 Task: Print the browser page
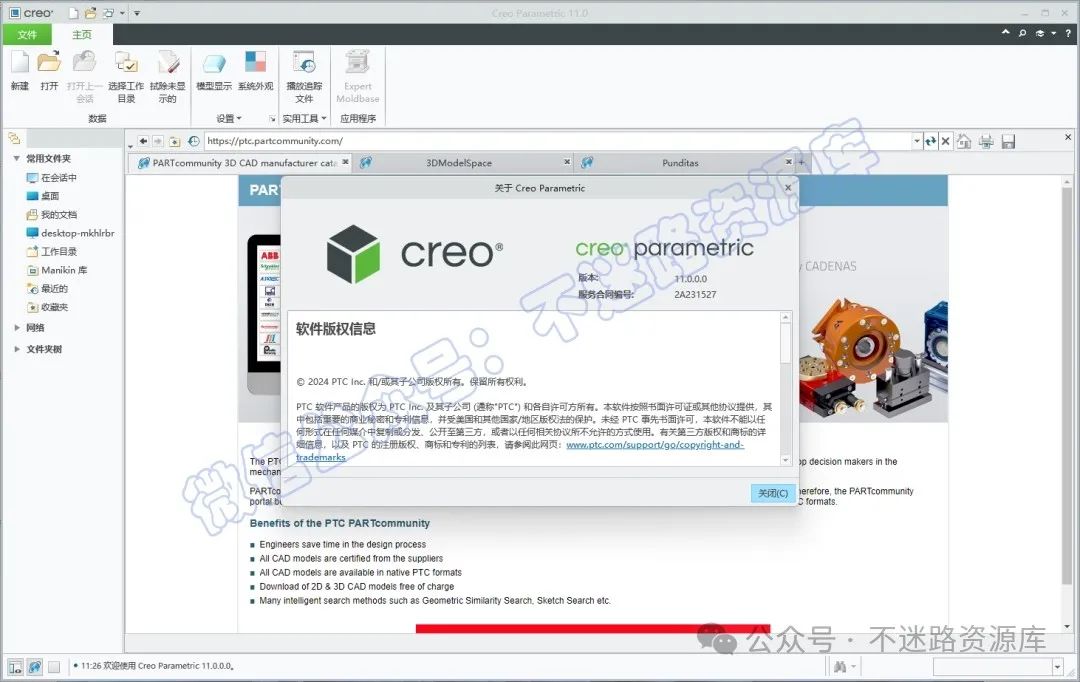(x=986, y=141)
